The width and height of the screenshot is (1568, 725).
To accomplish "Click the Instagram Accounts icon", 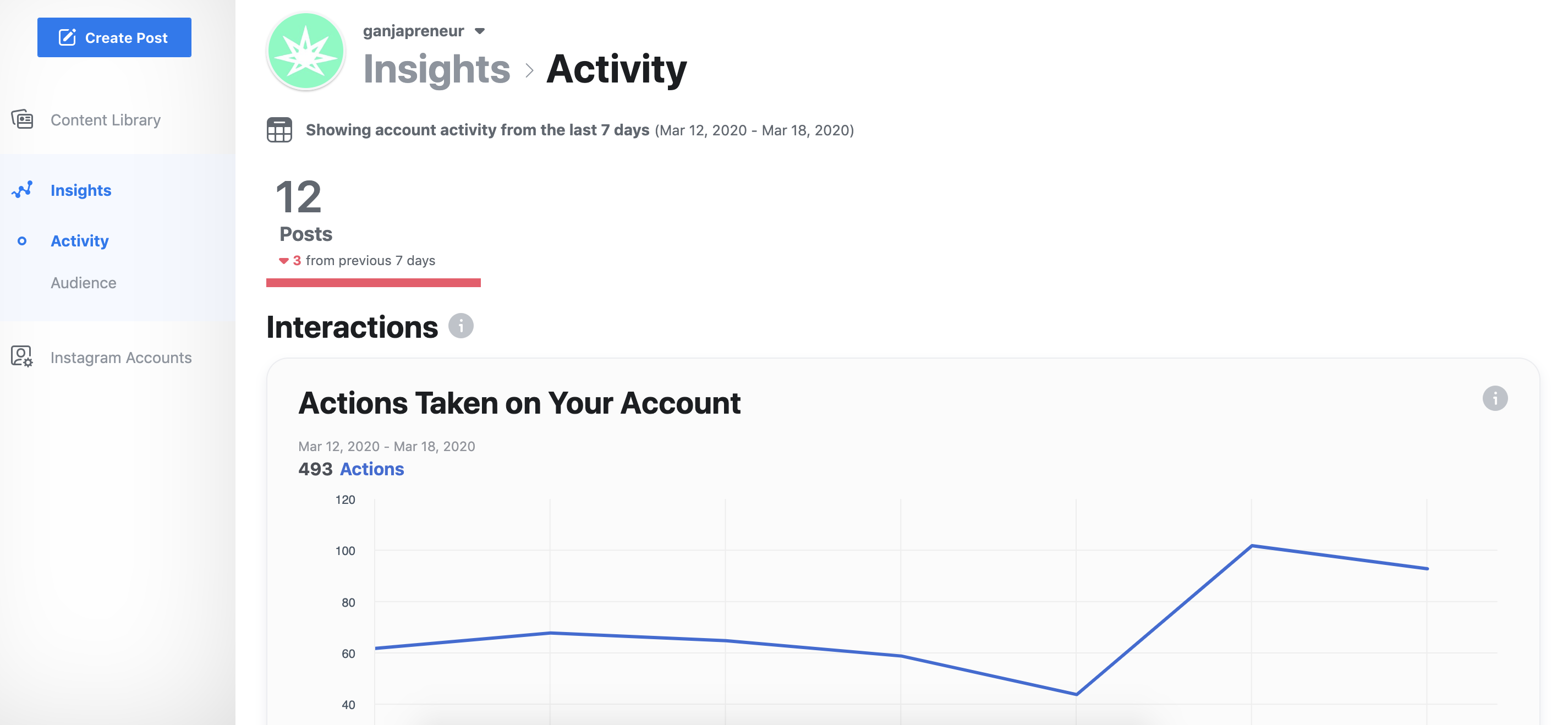I will [x=21, y=357].
